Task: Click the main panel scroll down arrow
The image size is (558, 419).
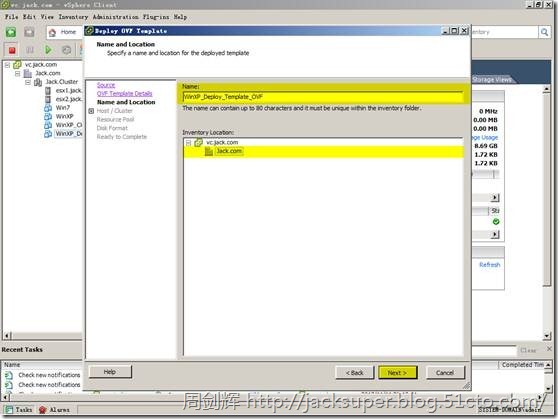Action: click(x=547, y=336)
